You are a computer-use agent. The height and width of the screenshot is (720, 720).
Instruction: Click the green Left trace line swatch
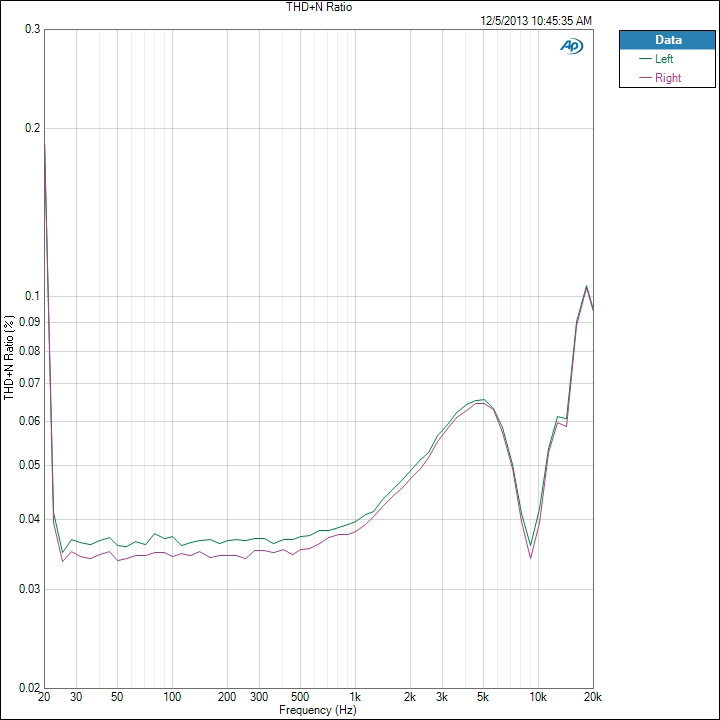tap(645, 59)
